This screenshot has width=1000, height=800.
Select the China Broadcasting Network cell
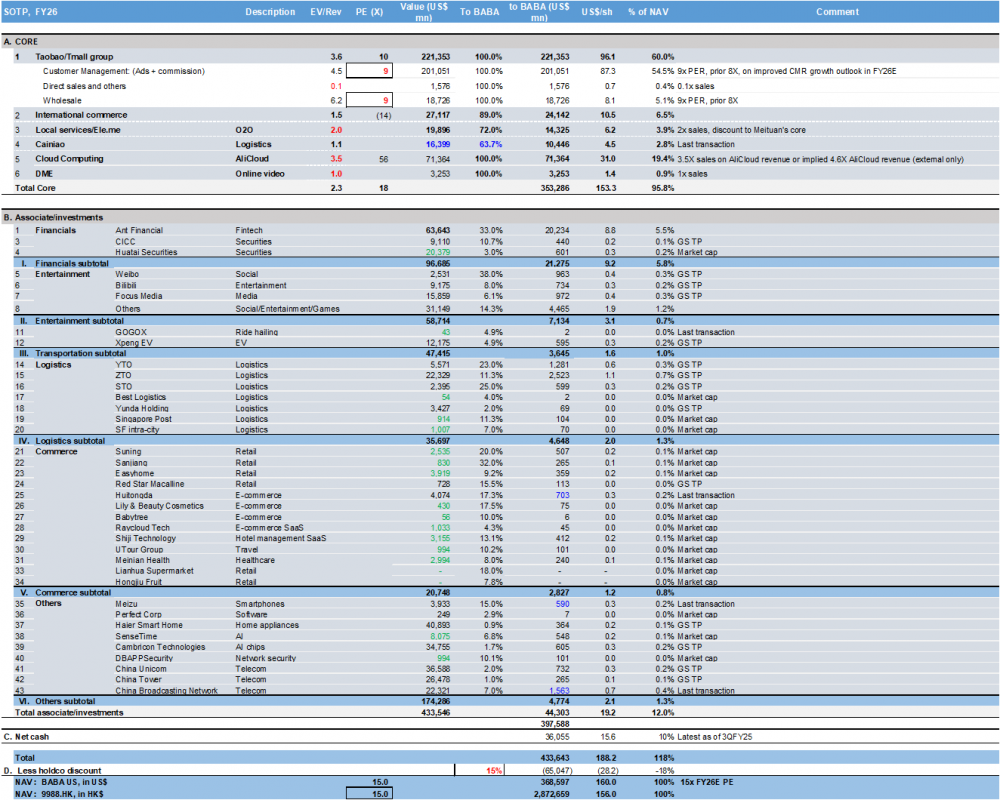[166, 691]
